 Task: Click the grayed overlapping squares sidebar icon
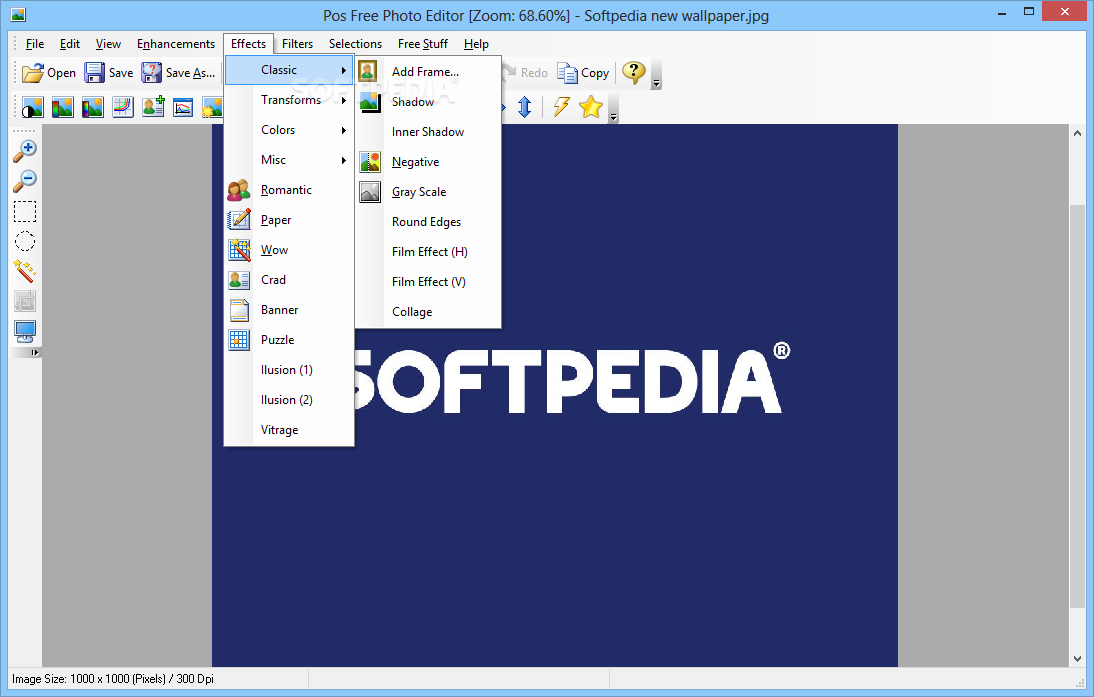(25, 301)
